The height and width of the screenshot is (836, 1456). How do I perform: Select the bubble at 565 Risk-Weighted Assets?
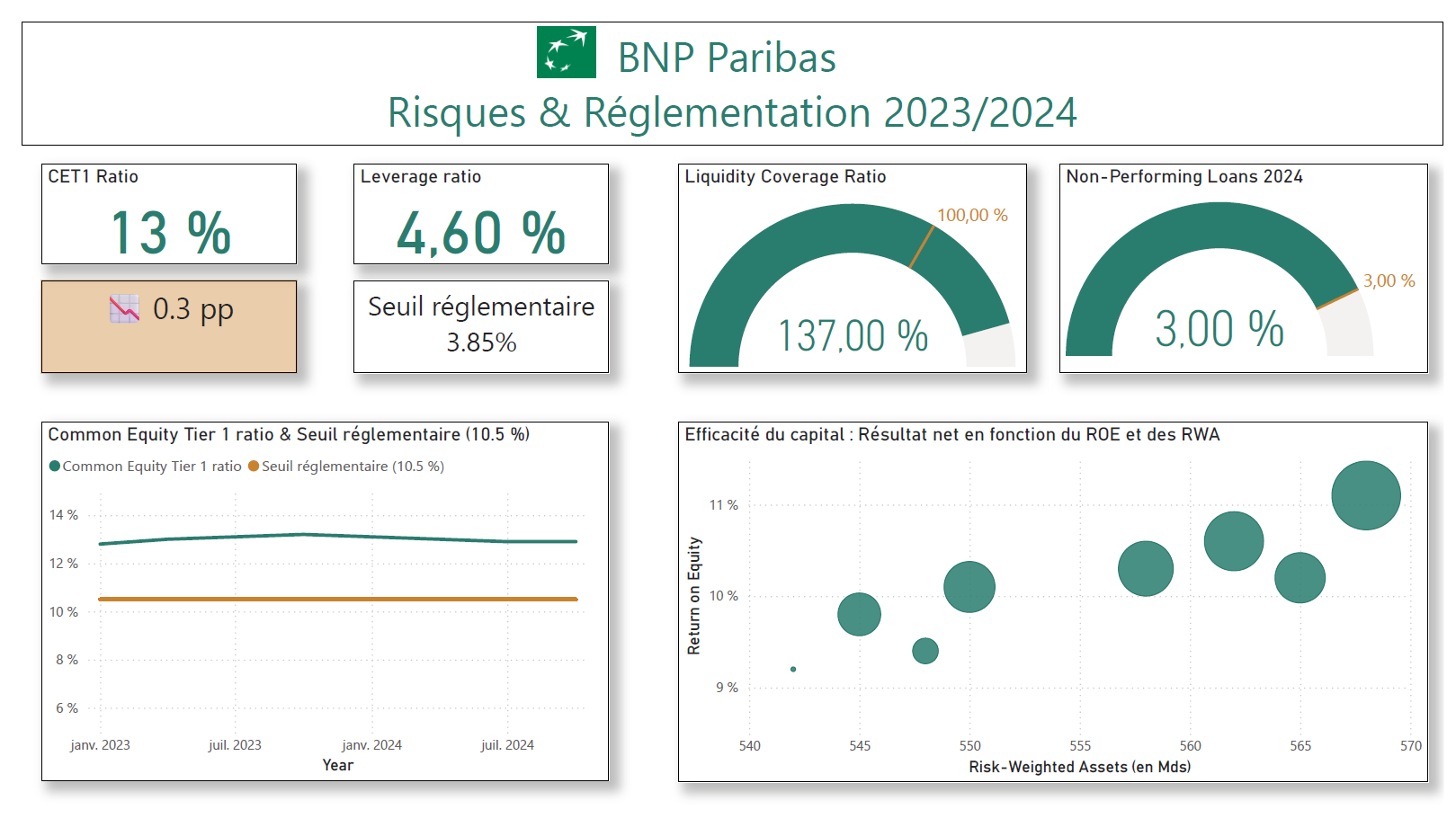point(1300,577)
